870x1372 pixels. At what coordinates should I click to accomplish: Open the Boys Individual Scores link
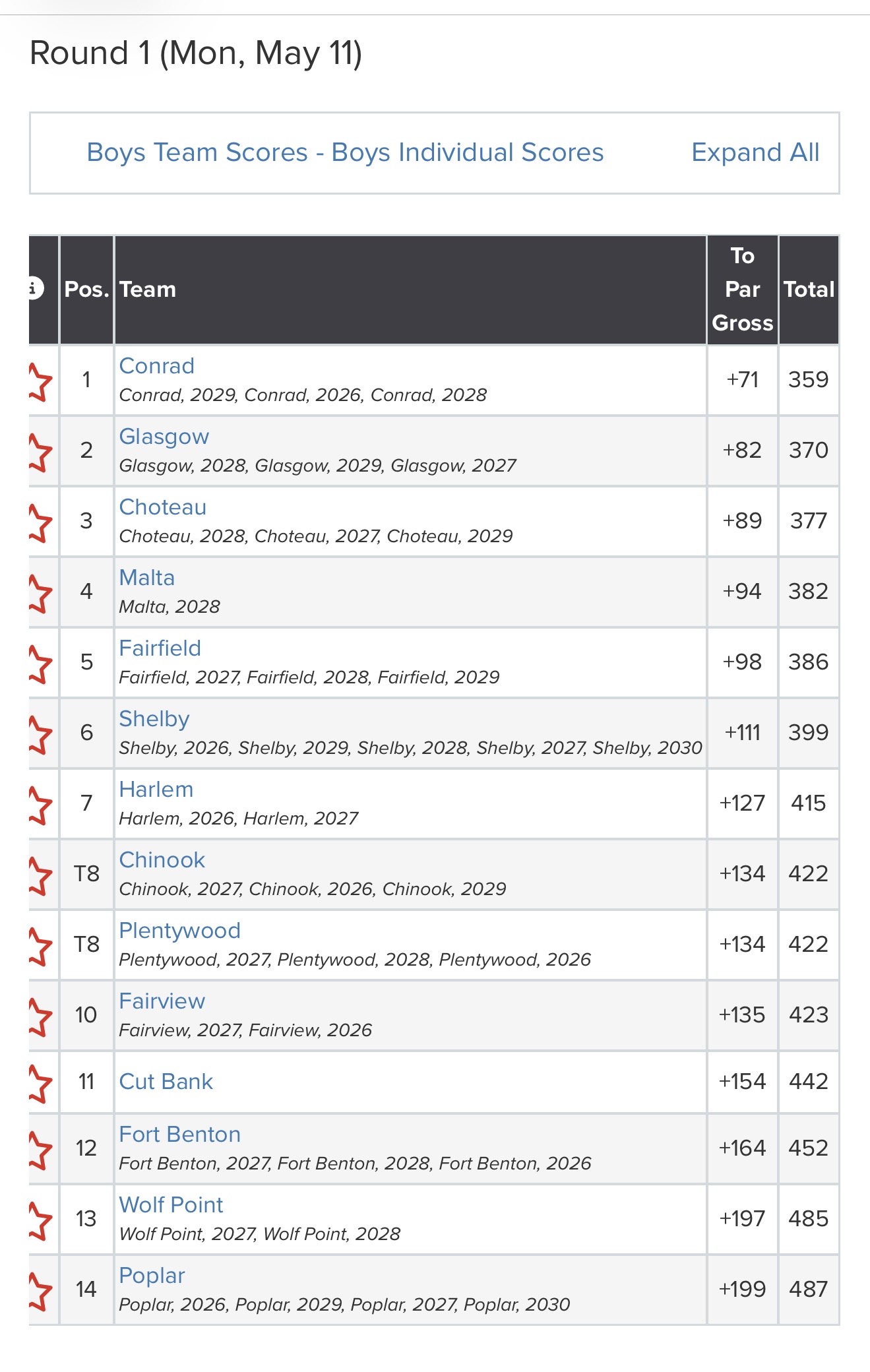[x=468, y=152]
